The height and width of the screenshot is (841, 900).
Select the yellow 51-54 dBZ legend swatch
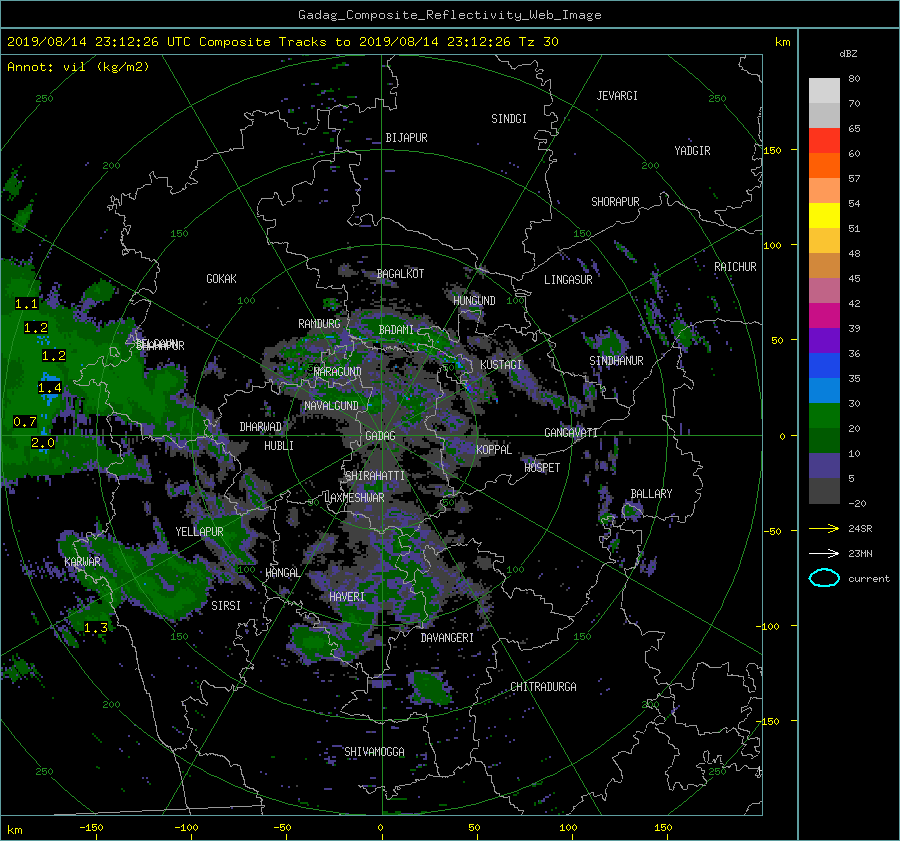(824, 216)
